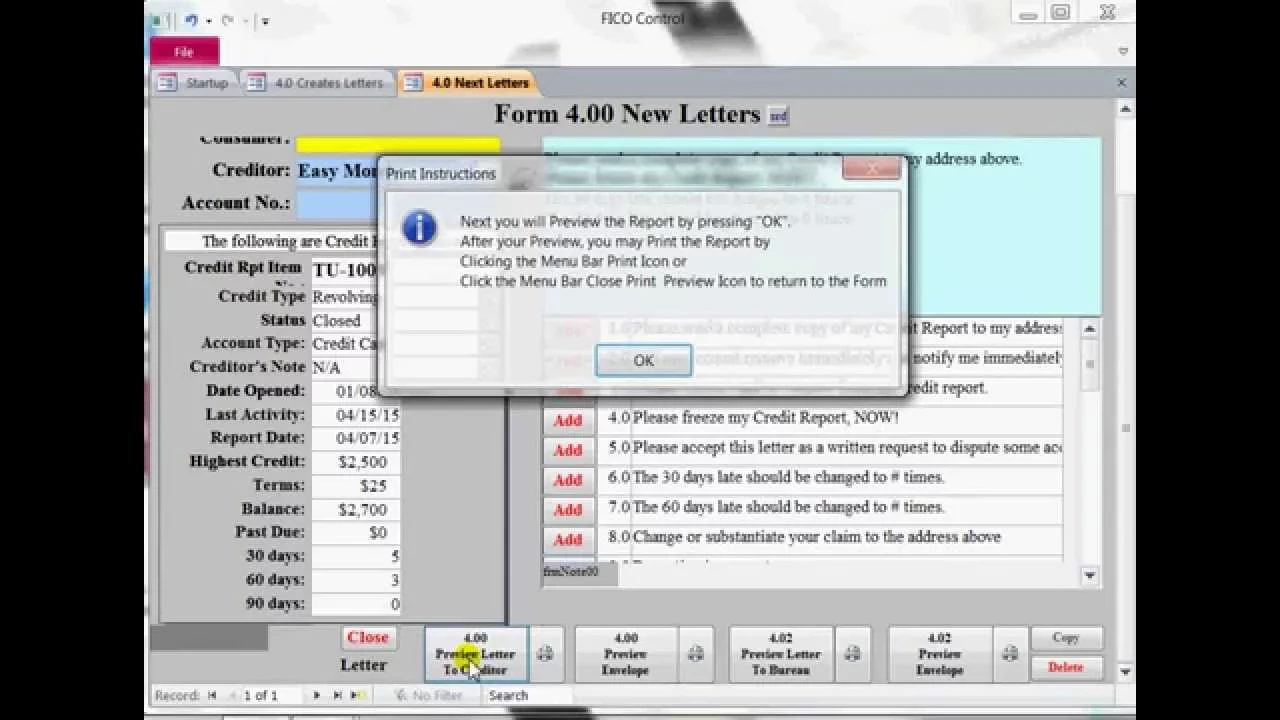
Task: Add note 4.0 Please freeze my Credit Report
Action: tap(568, 420)
